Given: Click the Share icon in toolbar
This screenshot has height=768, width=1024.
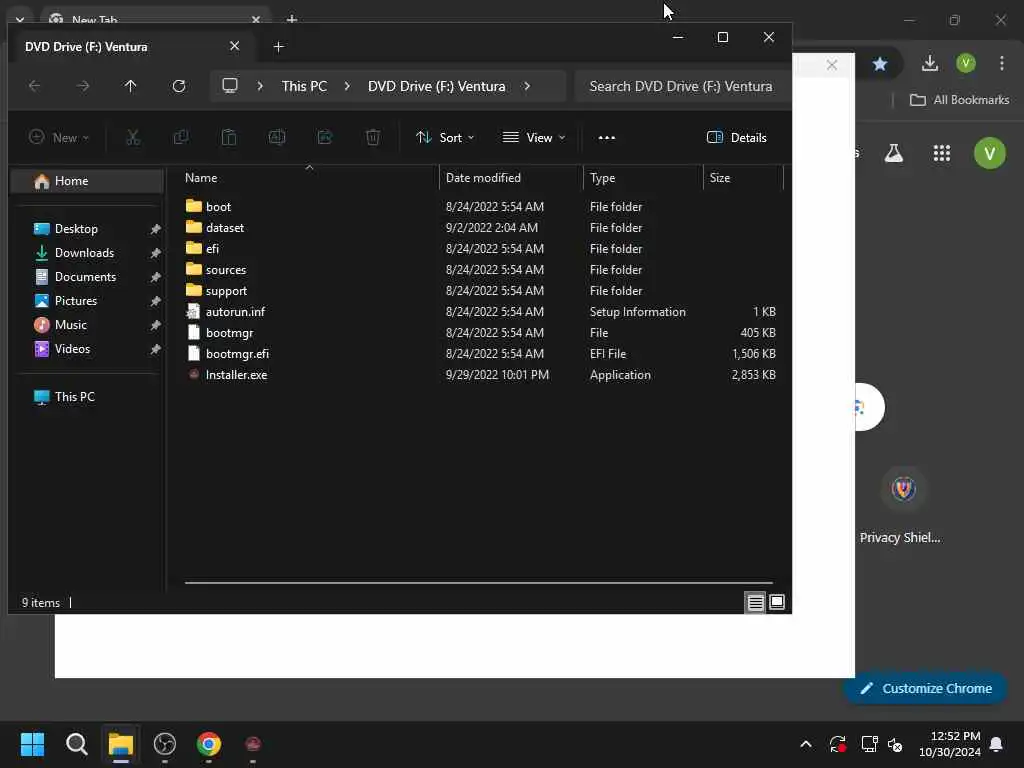Looking at the screenshot, I should point(325,137).
